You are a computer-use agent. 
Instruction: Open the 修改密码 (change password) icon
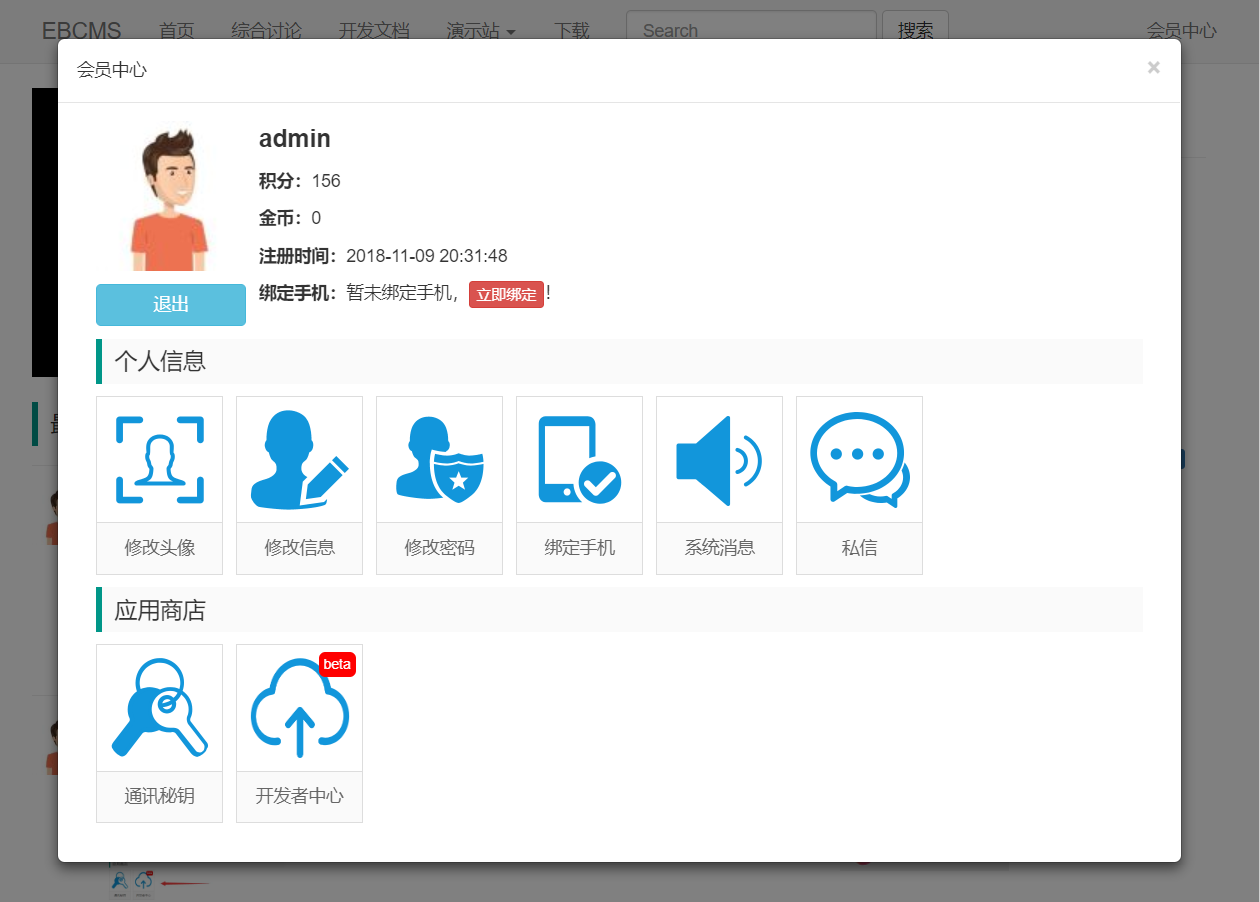click(439, 459)
